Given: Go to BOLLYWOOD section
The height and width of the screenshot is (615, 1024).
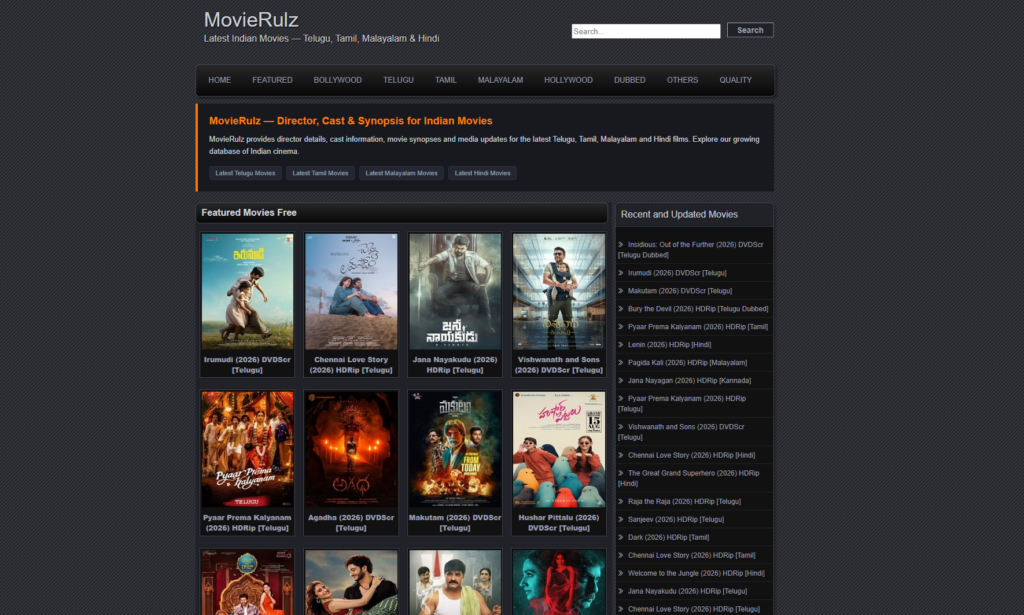Looking at the screenshot, I should 338,80.
